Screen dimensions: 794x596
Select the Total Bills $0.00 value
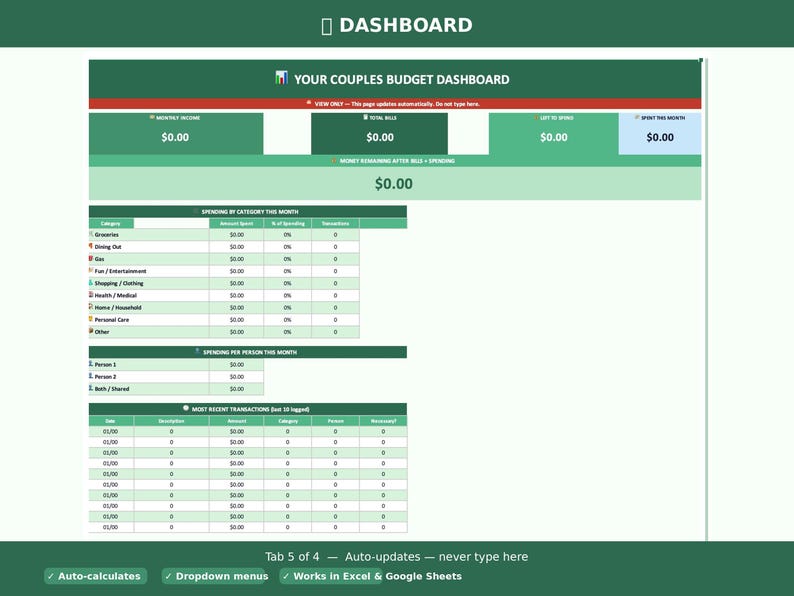(380, 137)
